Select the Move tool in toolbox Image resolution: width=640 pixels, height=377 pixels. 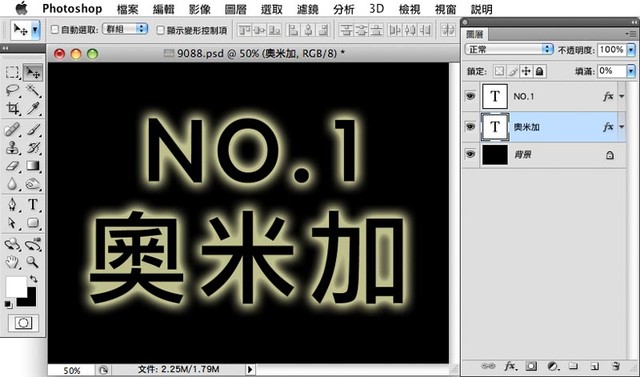(33, 73)
